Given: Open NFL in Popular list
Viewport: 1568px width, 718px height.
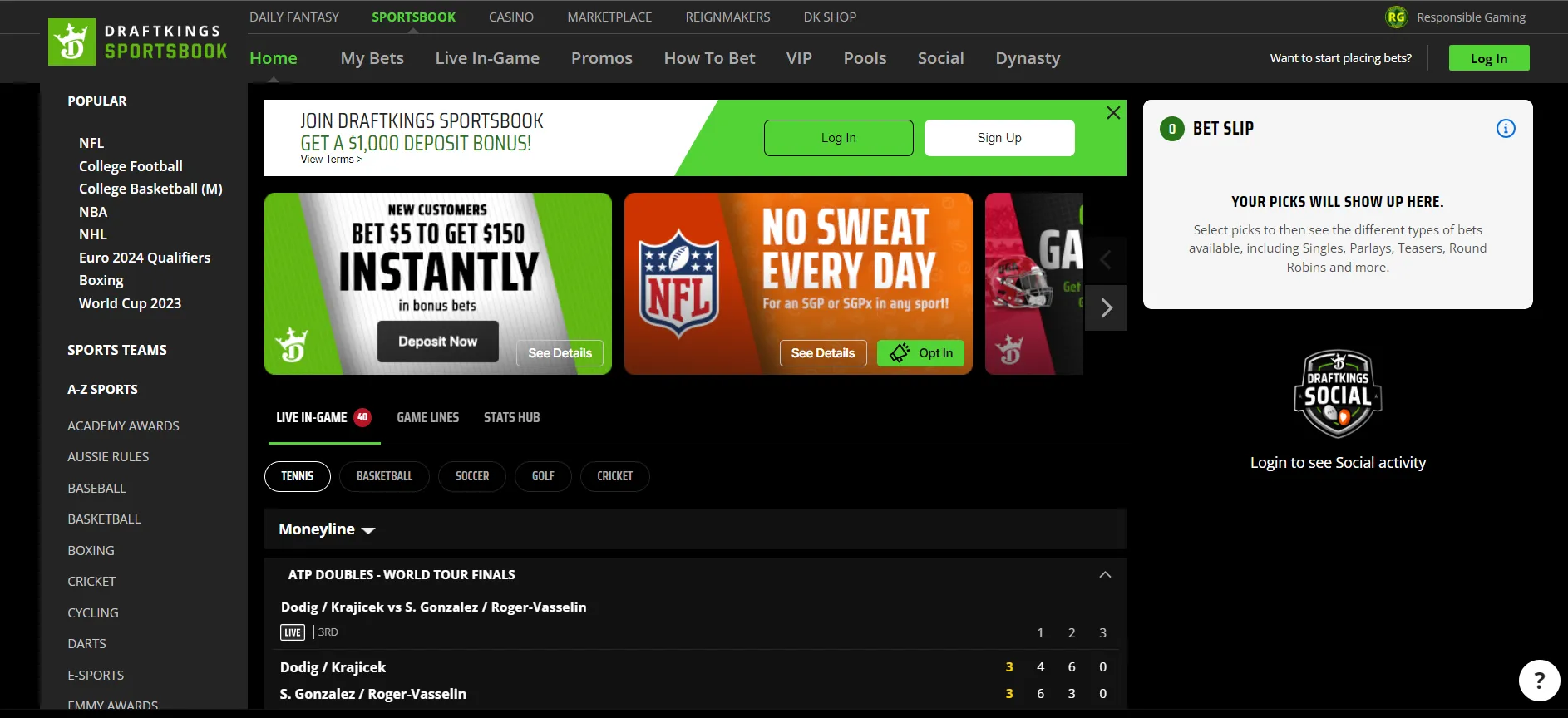Looking at the screenshot, I should [x=91, y=143].
